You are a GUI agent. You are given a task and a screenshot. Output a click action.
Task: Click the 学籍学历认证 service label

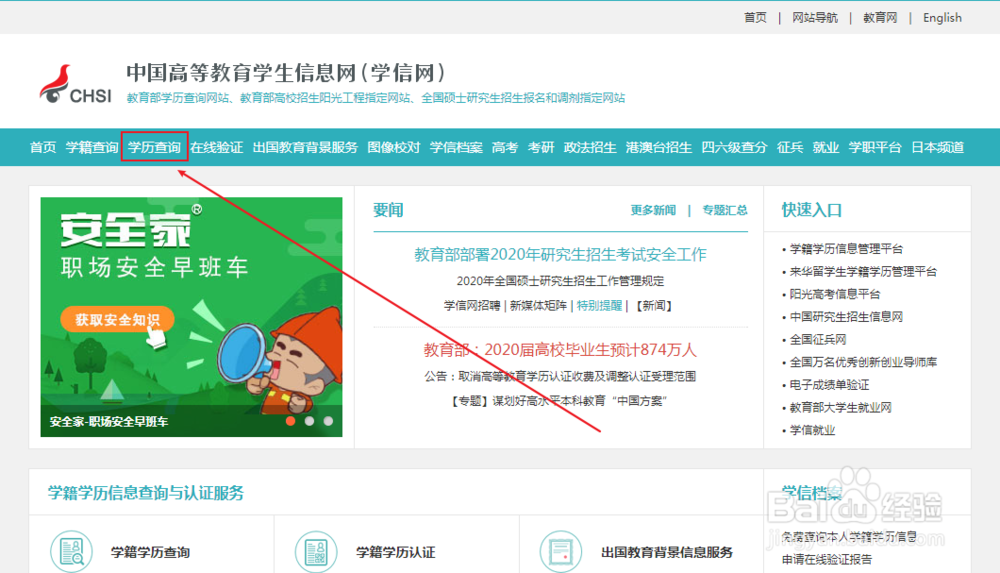pyautogui.click(x=395, y=553)
